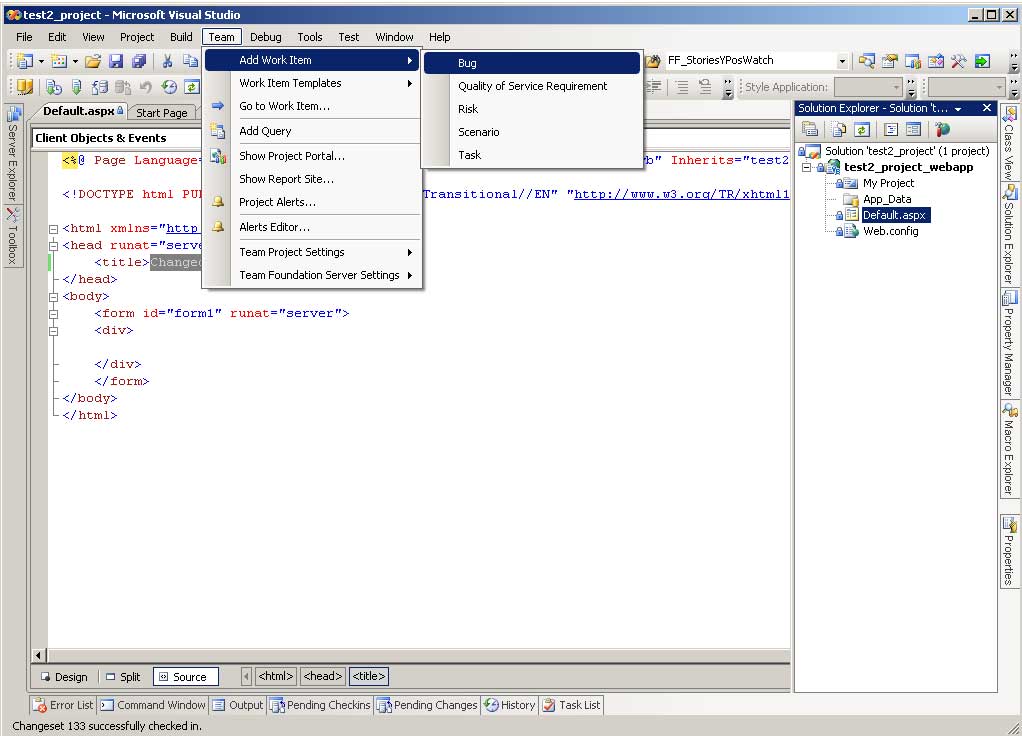Open the Pending Changes tool window tab
Screen dimensions: 1022x736
pos(428,705)
